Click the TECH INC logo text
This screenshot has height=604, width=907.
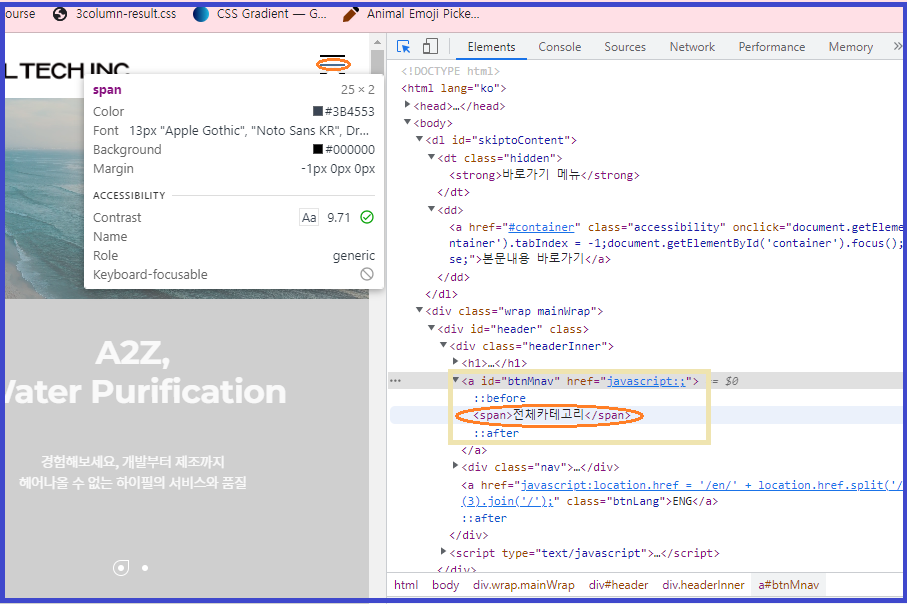click(x=67, y=71)
